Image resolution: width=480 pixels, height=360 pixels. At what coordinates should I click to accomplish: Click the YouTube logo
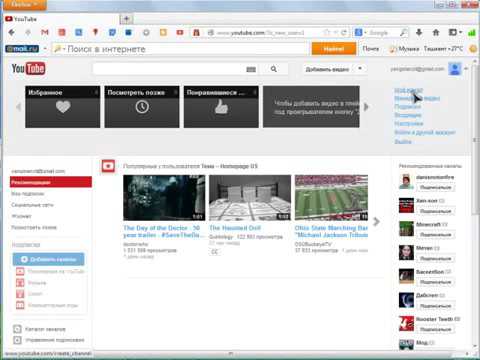pyautogui.click(x=28, y=69)
